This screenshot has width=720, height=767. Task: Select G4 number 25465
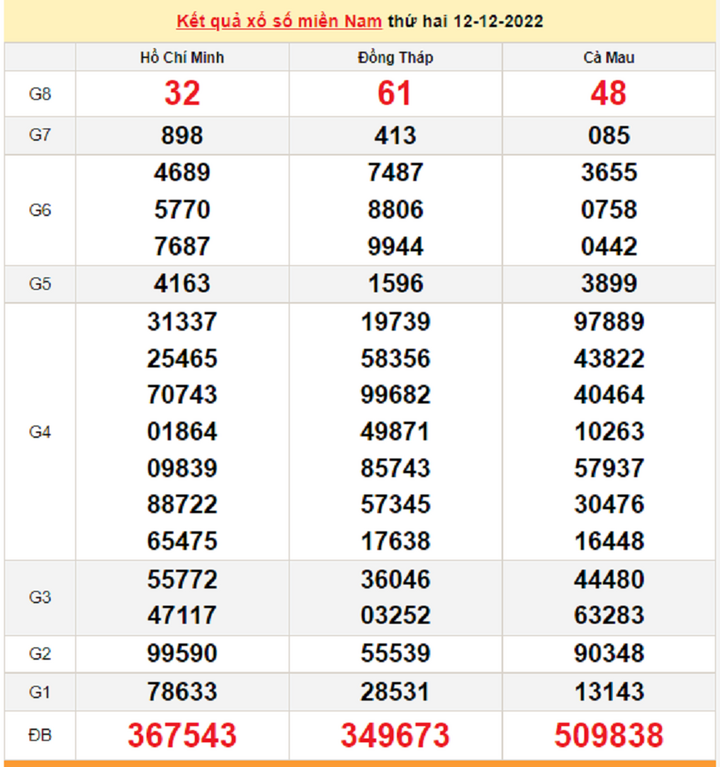pyautogui.click(x=182, y=359)
